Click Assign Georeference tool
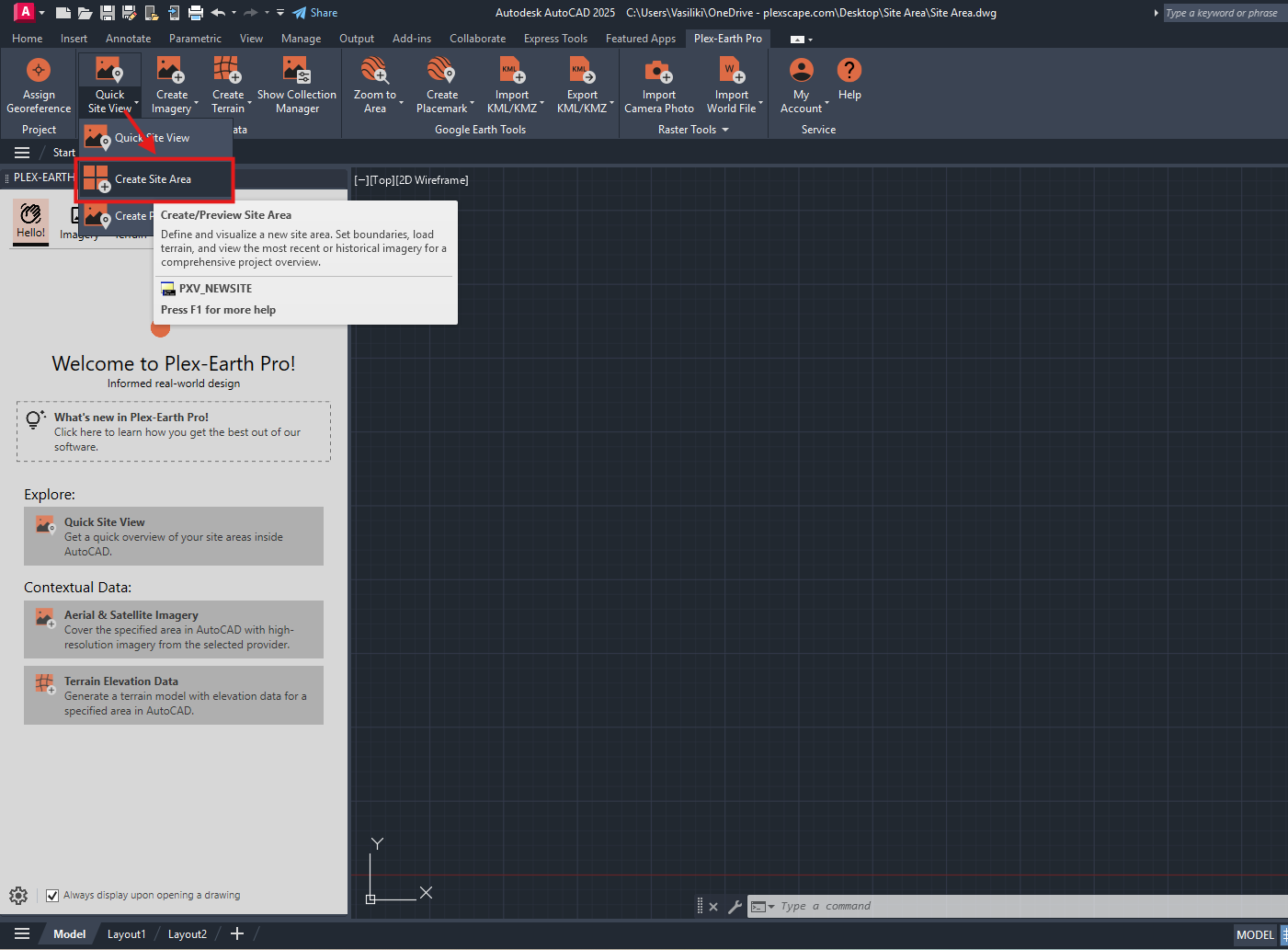The image size is (1288, 950). pyautogui.click(x=39, y=86)
